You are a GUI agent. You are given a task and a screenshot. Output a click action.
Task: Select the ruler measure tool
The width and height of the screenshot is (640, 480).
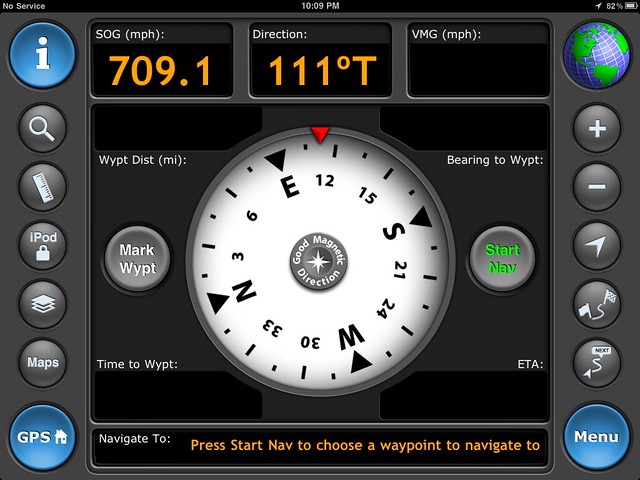(x=42, y=187)
